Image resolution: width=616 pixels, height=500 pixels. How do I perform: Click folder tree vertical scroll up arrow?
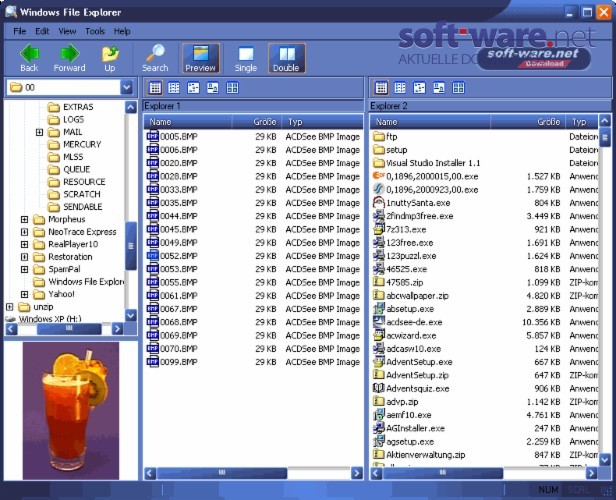coord(131,107)
